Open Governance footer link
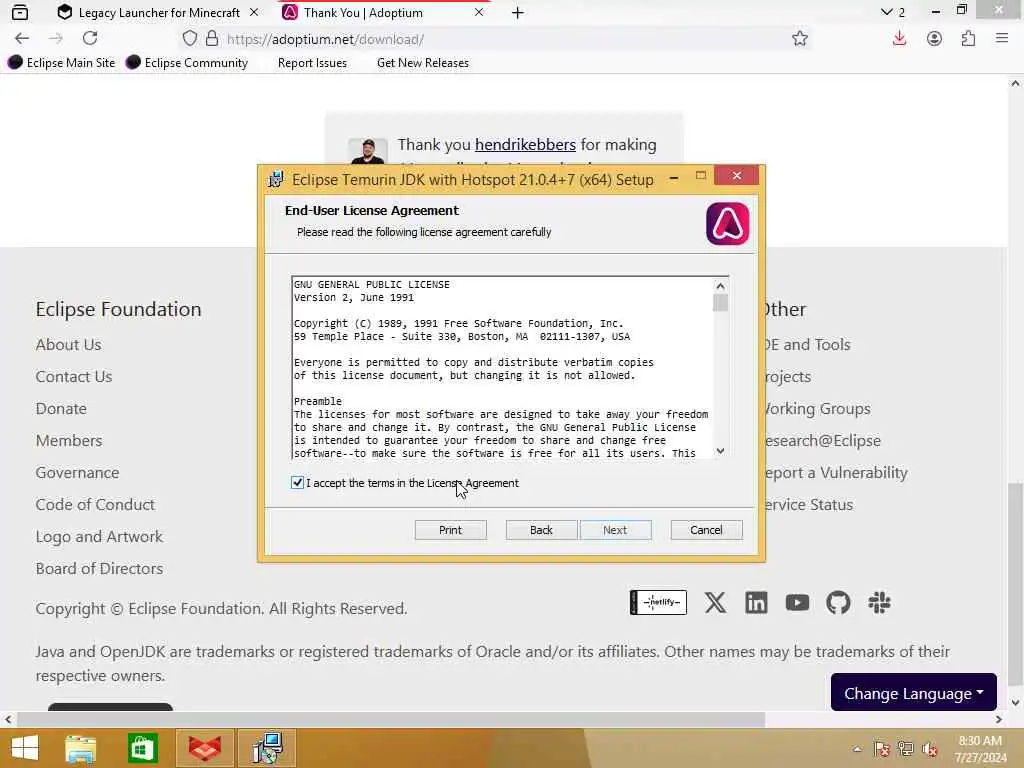Image resolution: width=1024 pixels, height=768 pixels. (x=77, y=472)
